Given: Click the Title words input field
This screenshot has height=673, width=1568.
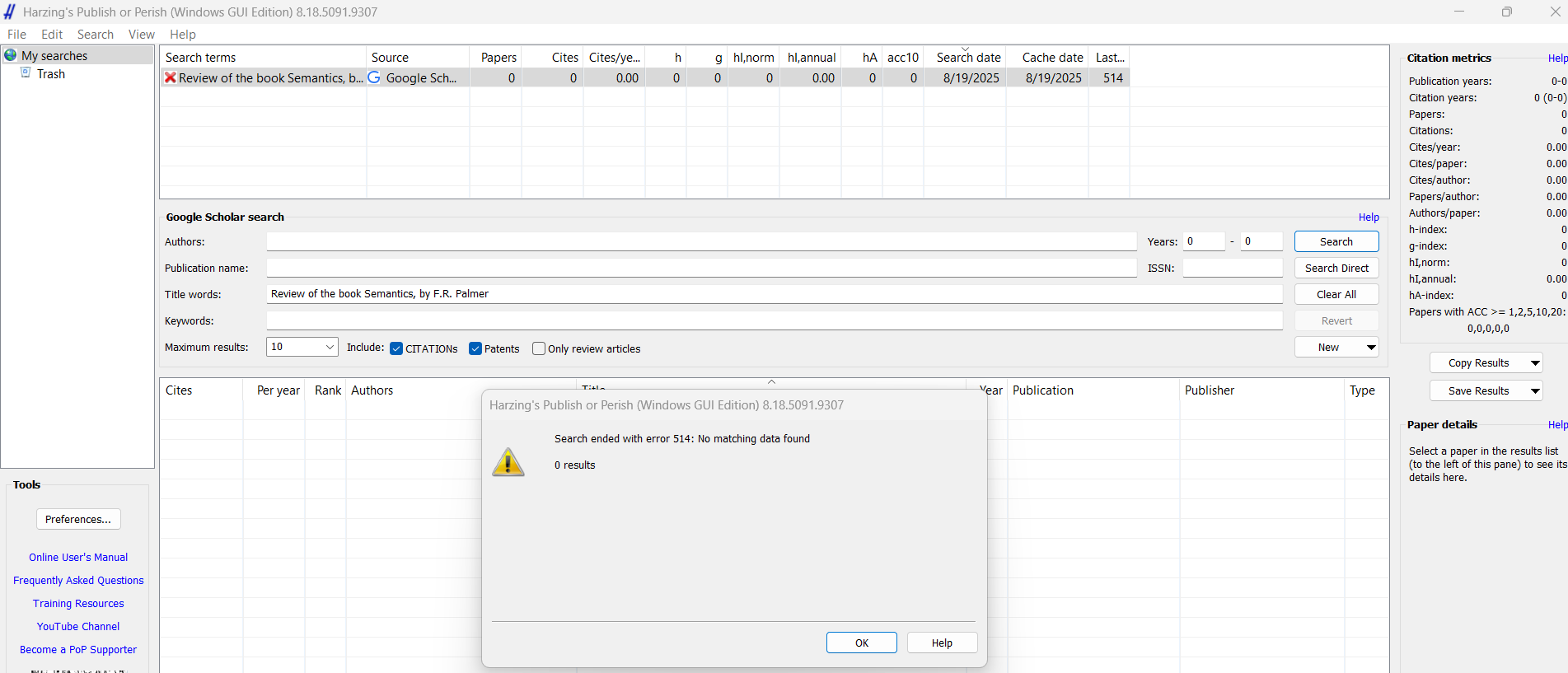Looking at the screenshot, I should (x=775, y=294).
